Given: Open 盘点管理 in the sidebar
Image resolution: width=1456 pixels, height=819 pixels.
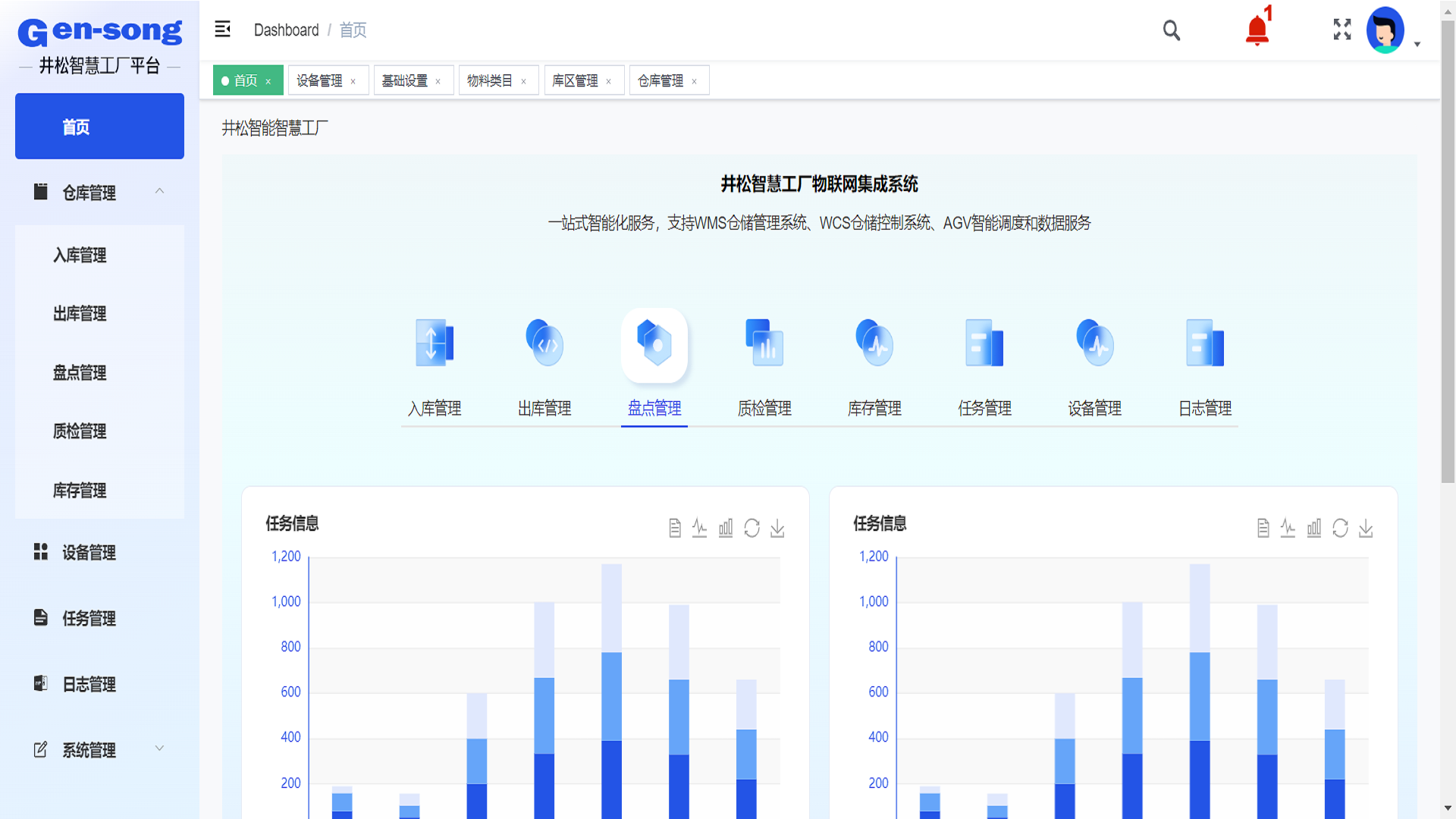Looking at the screenshot, I should (80, 372).
